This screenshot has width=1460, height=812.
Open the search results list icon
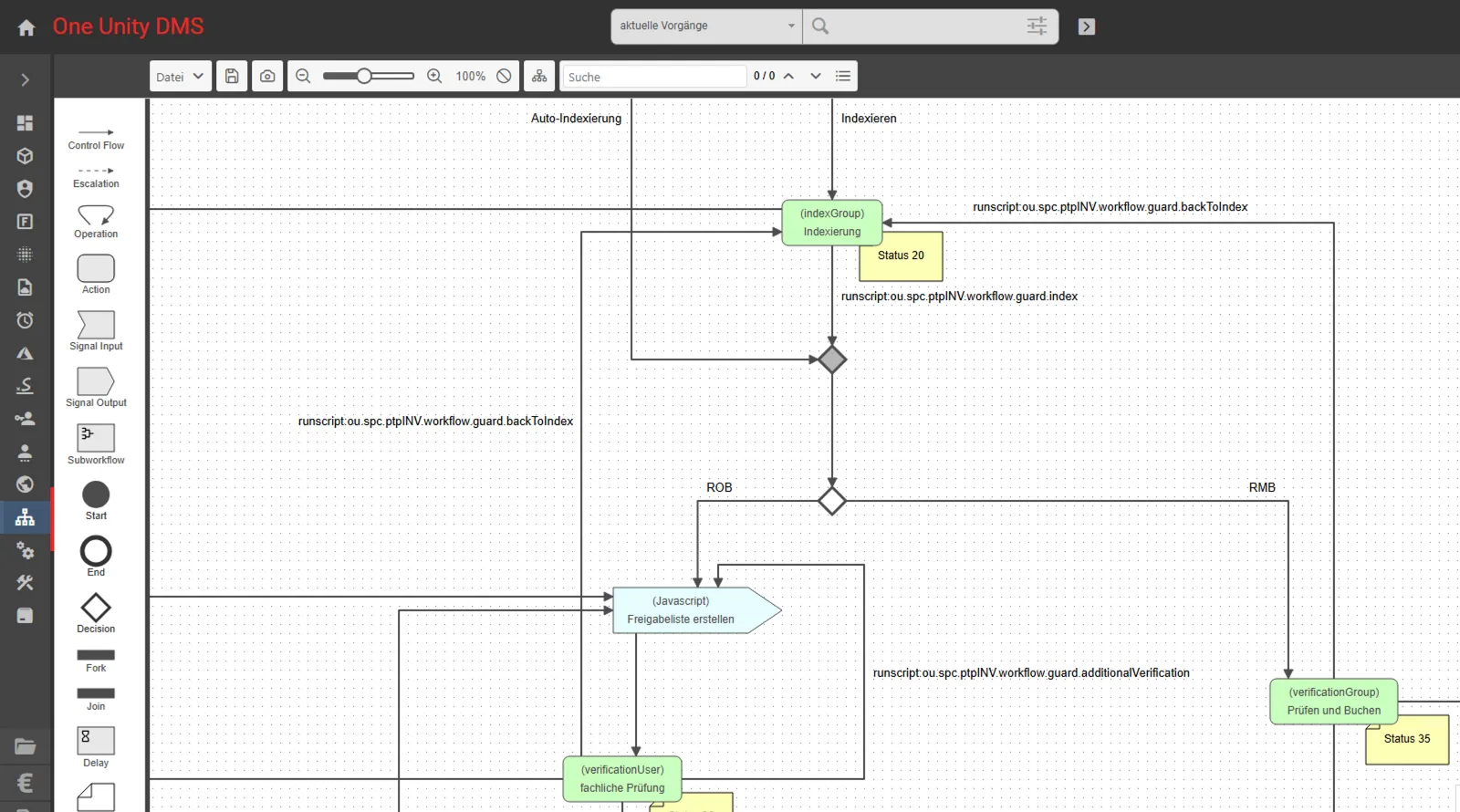click(843, 77)
